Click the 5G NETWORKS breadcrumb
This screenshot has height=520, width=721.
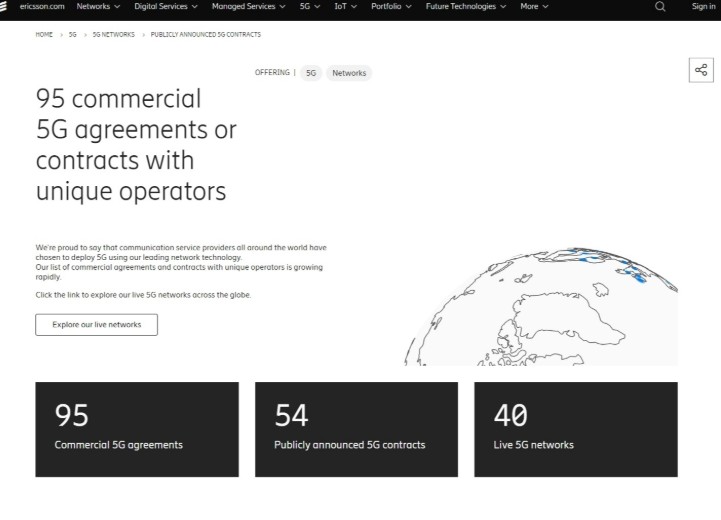point(114,34)
